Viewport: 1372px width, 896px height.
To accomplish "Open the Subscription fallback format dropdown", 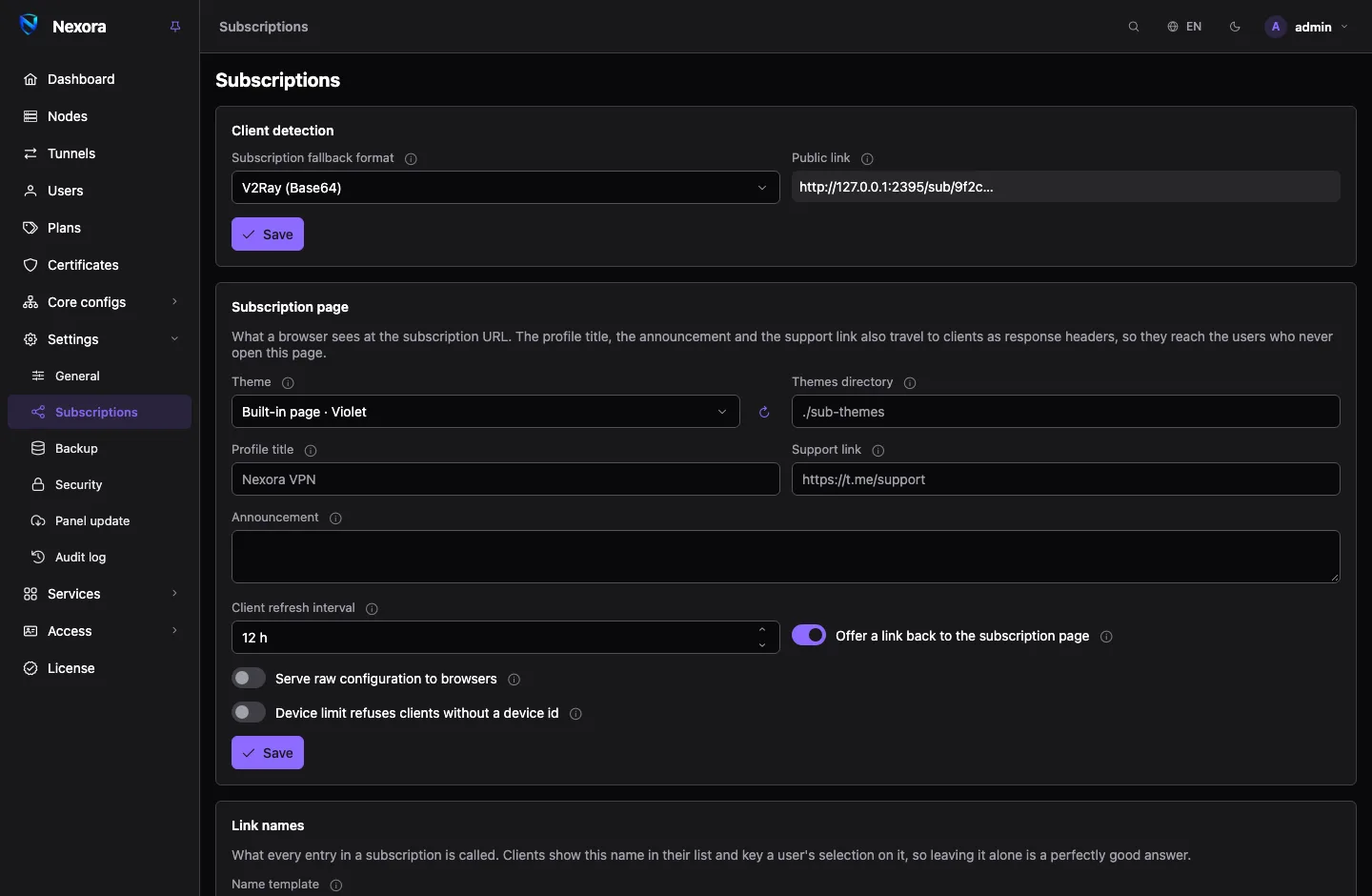I will (x=506, y=188).
